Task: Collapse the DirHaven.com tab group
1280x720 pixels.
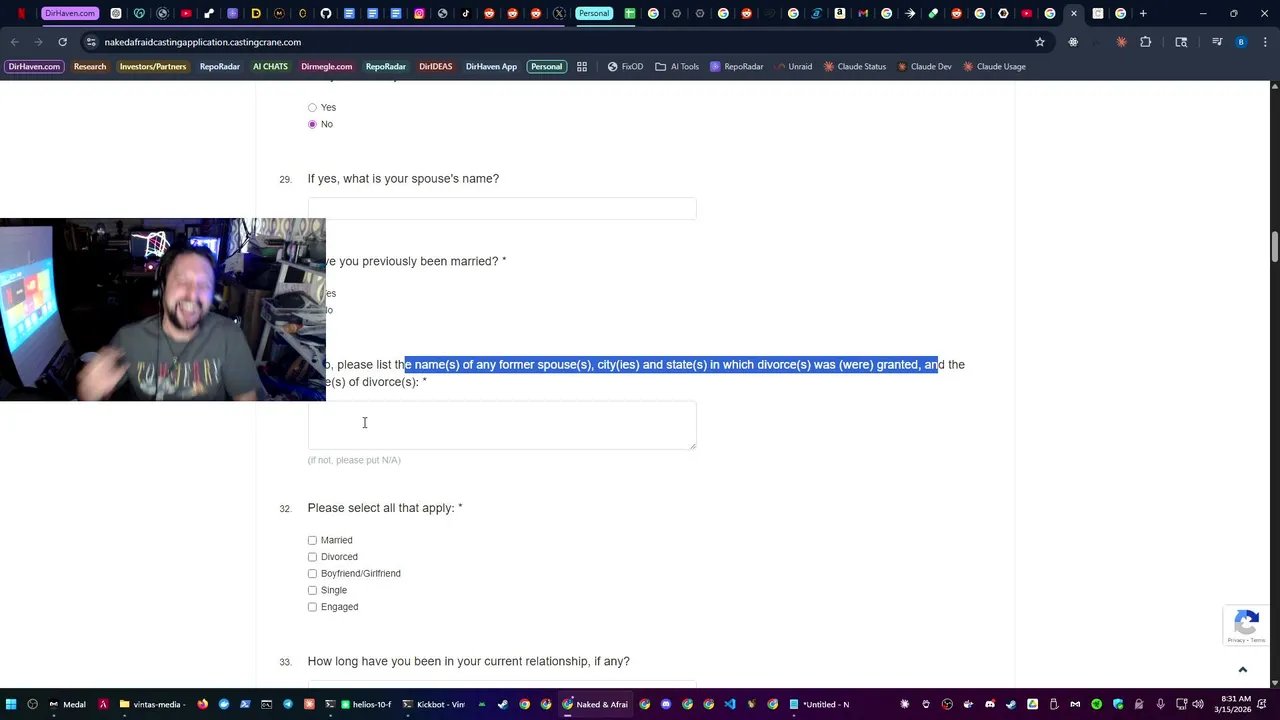Action: point(70,14)
